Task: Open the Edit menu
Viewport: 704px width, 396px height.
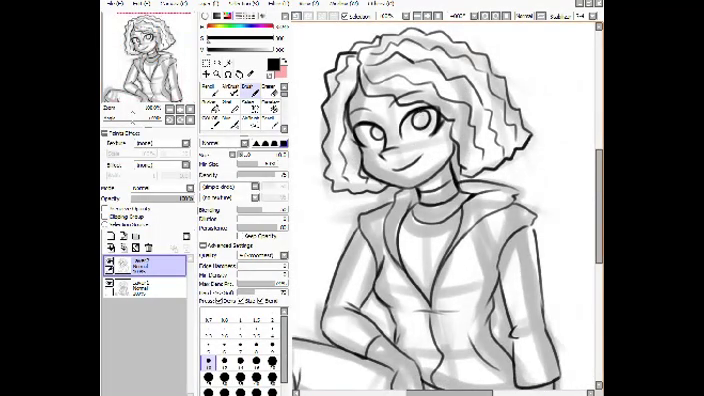Action: (x=141, y=4)
